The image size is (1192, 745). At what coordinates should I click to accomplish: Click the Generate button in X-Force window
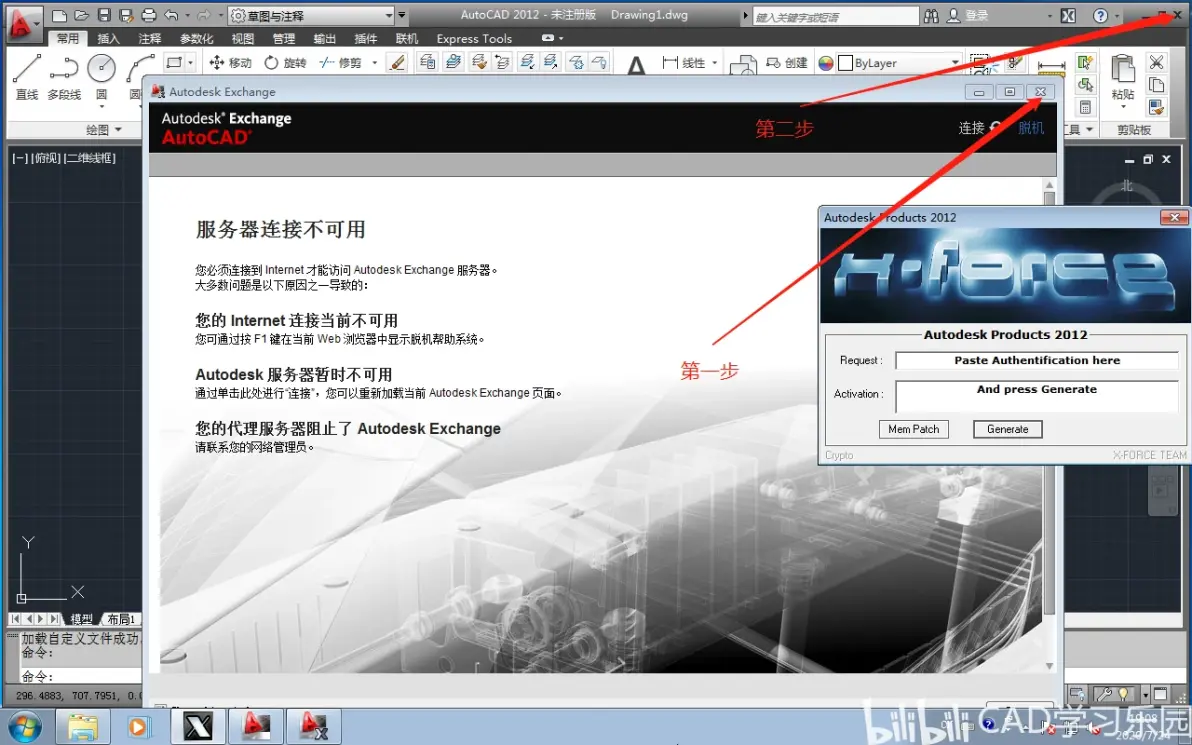(x=1007, y=430)
